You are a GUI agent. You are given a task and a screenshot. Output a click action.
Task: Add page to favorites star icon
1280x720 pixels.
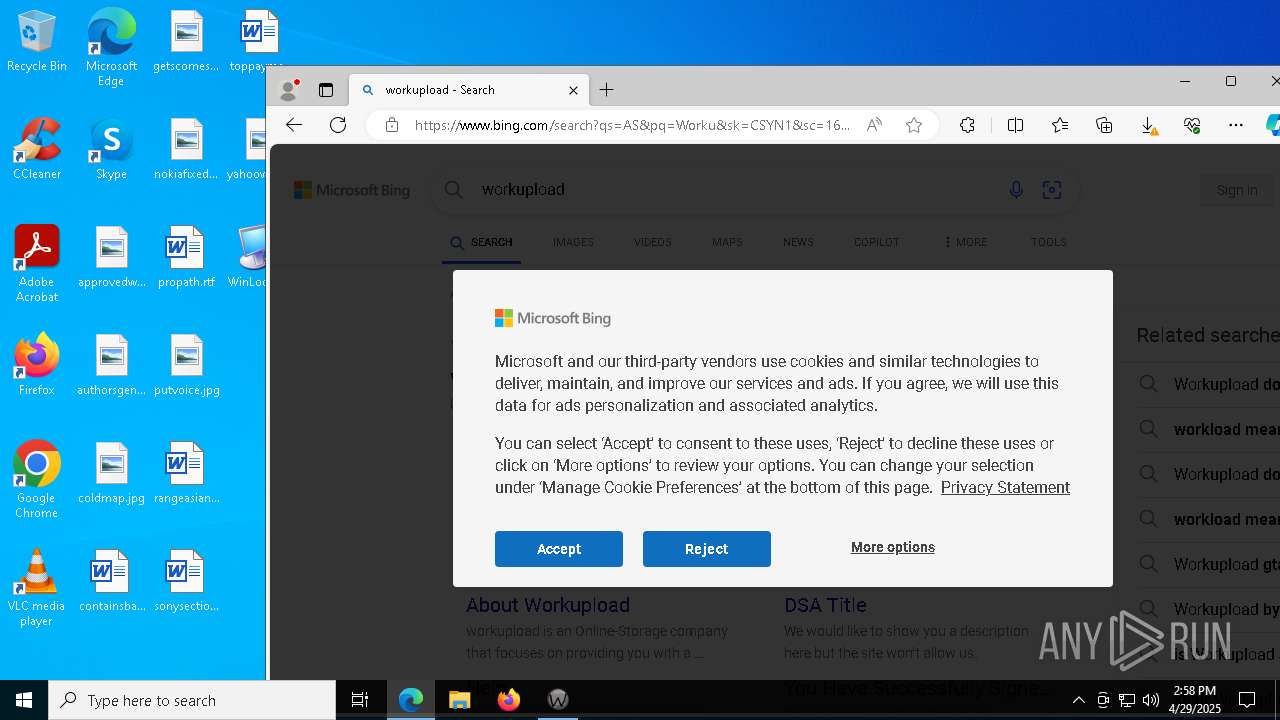[913, 125]
